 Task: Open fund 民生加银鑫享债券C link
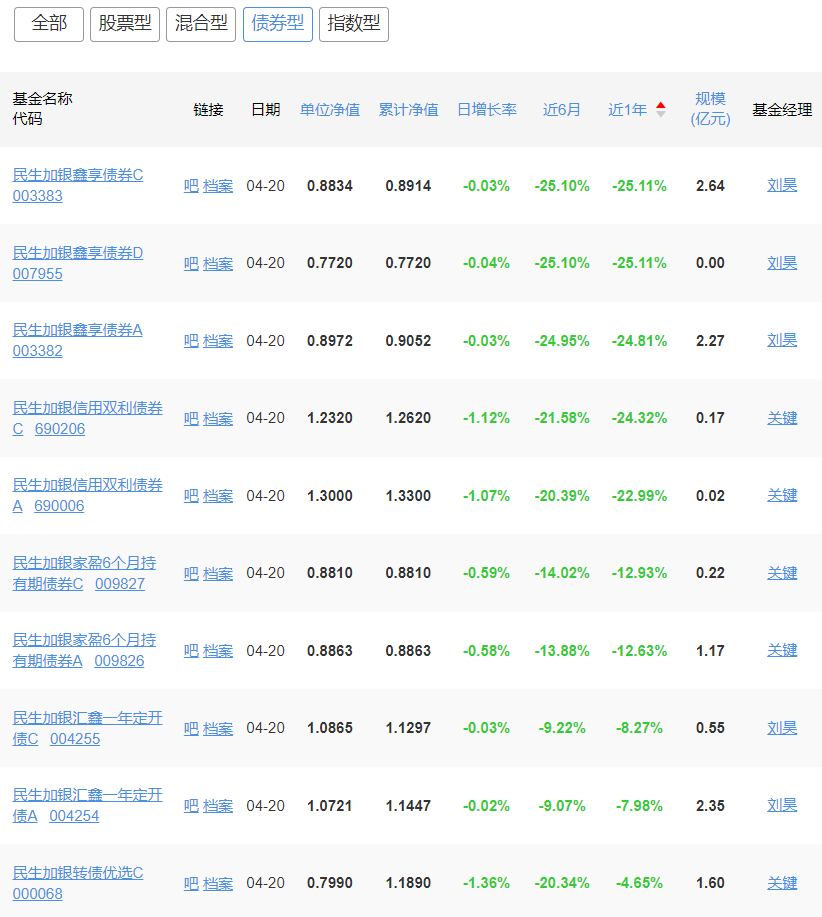point(78,175)
